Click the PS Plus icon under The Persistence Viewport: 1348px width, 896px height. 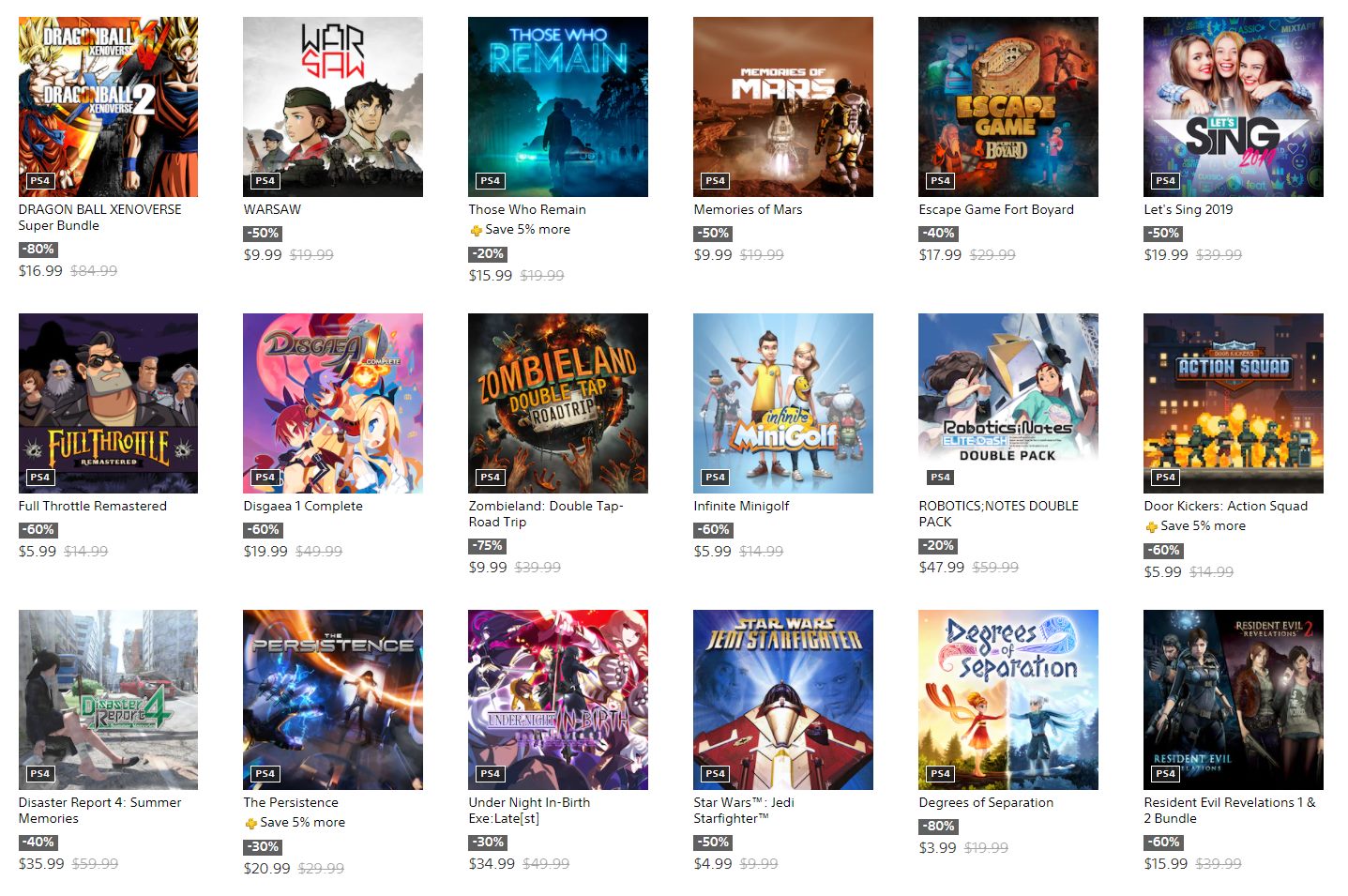[250, 823]
